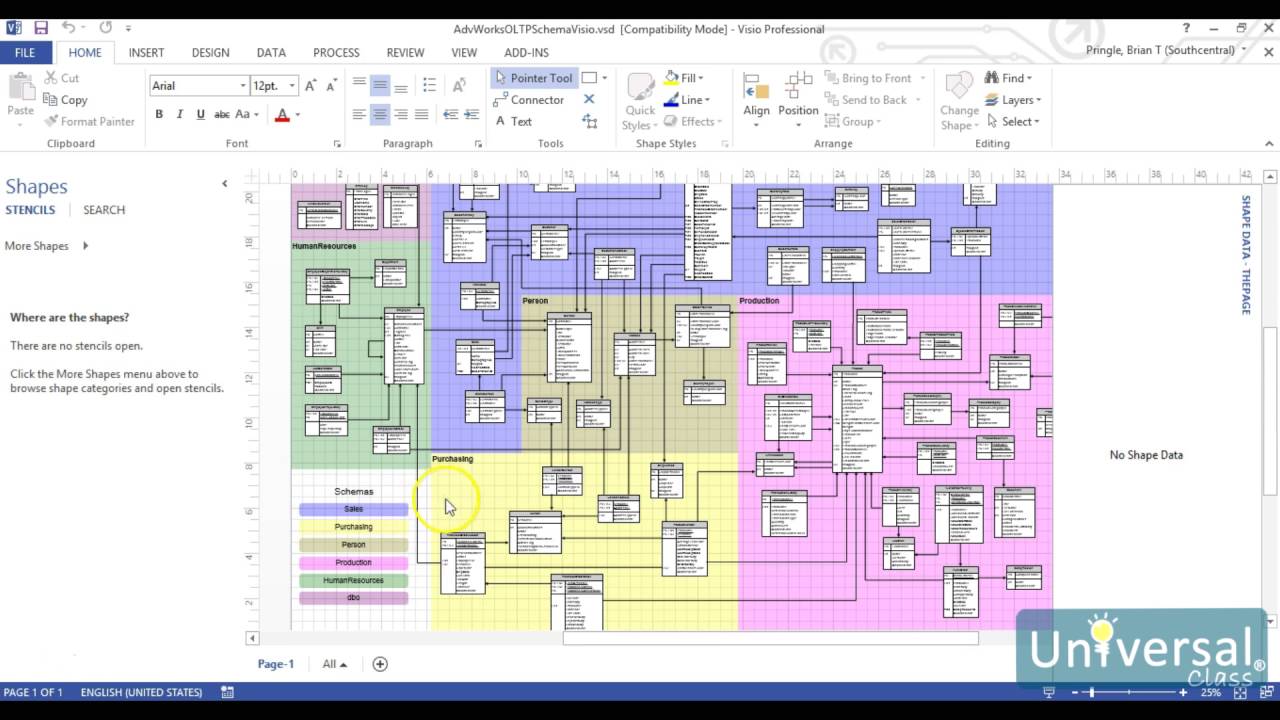1280x720 pixels.
Task: Open presentation mode icon in status bar
Action: coord(1049,692)
